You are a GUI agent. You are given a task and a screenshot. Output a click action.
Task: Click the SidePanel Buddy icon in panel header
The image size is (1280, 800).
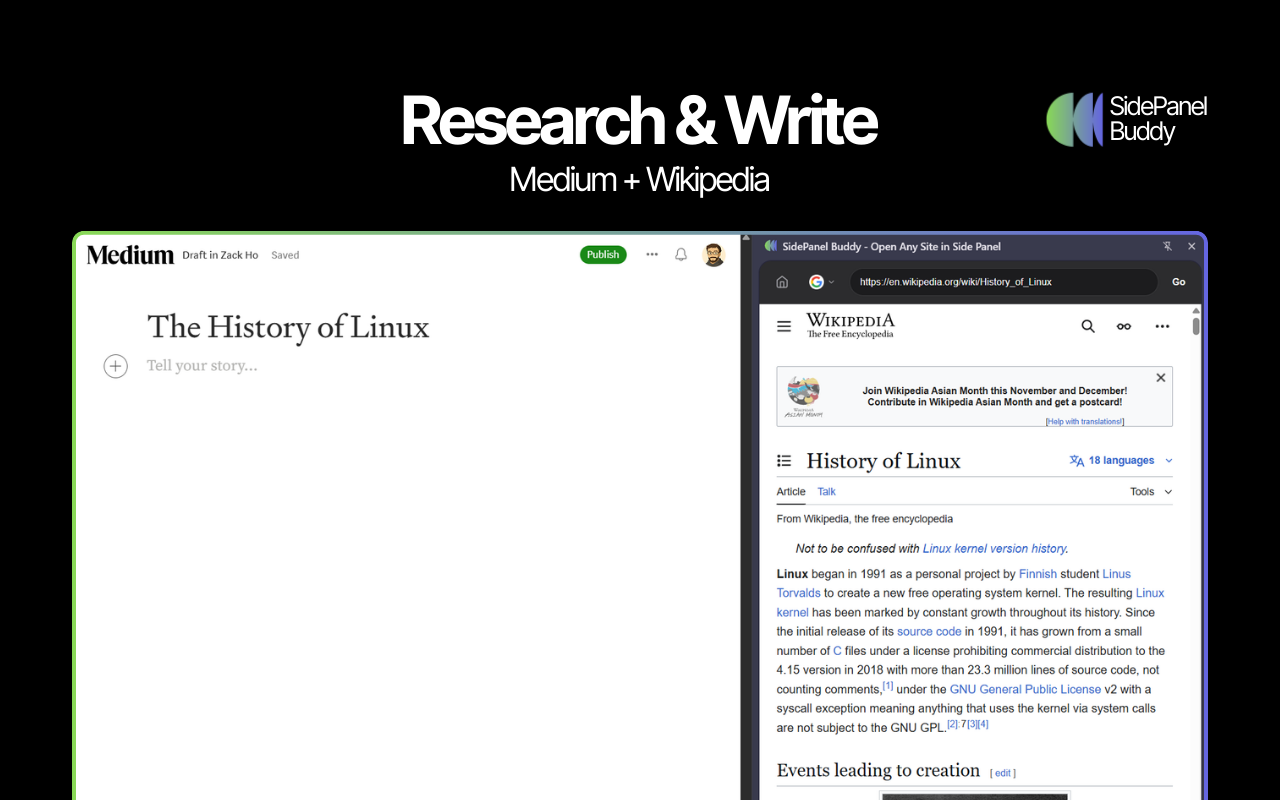[771, 246]
